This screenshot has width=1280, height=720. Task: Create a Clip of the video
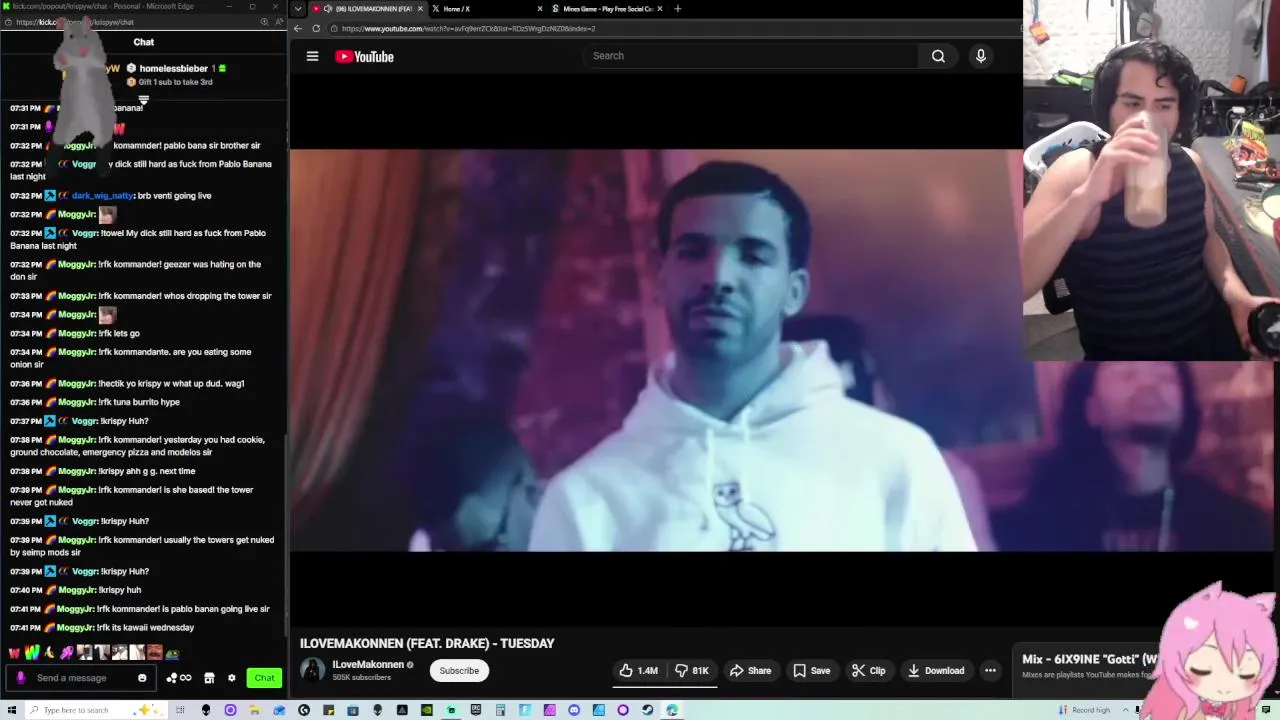(868, 671)
